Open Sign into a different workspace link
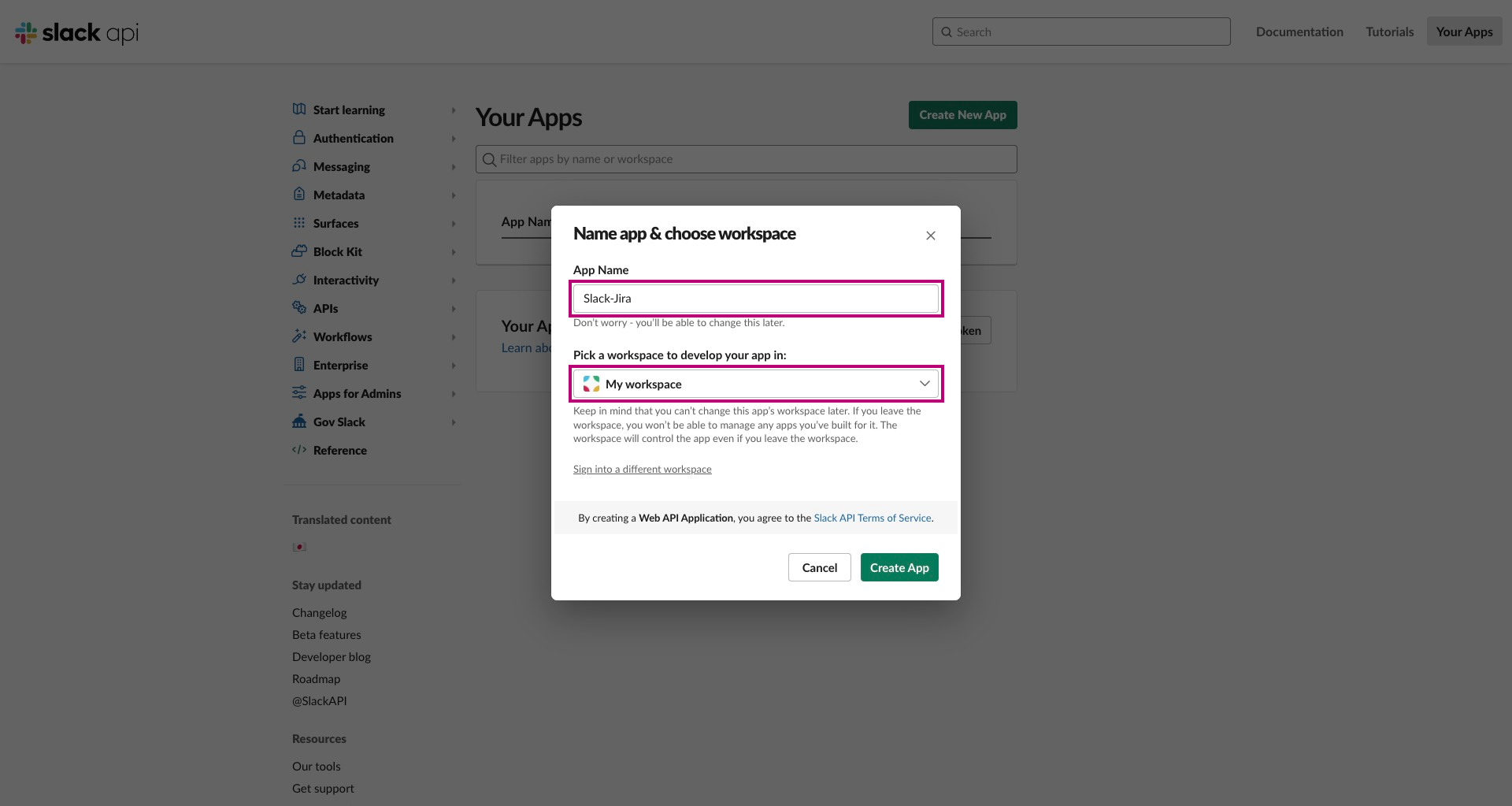 click(x=642, y=469)
